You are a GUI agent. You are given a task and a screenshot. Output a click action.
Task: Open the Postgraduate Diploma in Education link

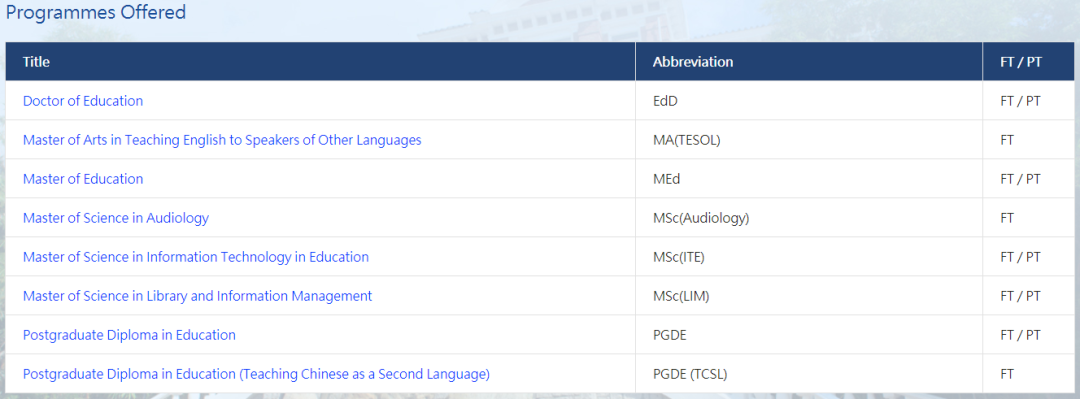pos(129,335)
